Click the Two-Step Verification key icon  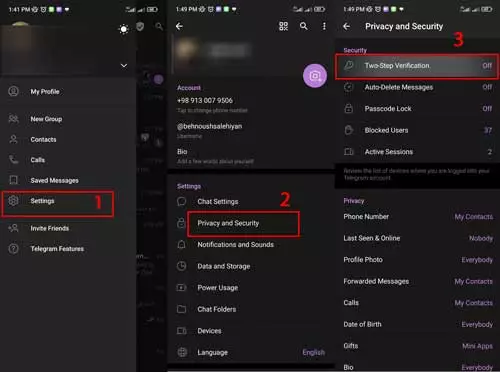pyautogui.click(x=349, y=65)
